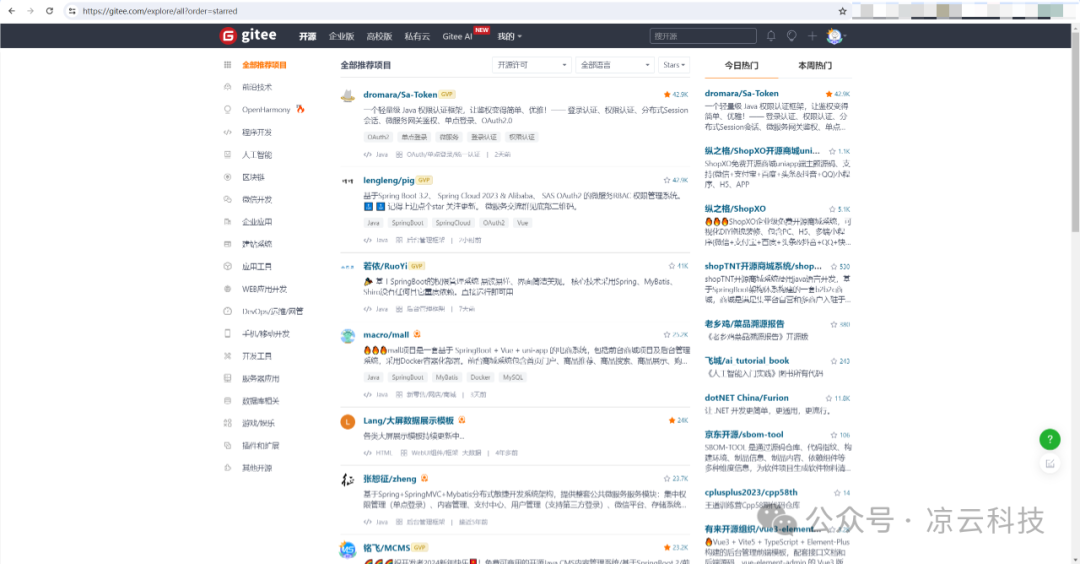
Task: Open the 企业版 nav item
Action: [341, 36]
